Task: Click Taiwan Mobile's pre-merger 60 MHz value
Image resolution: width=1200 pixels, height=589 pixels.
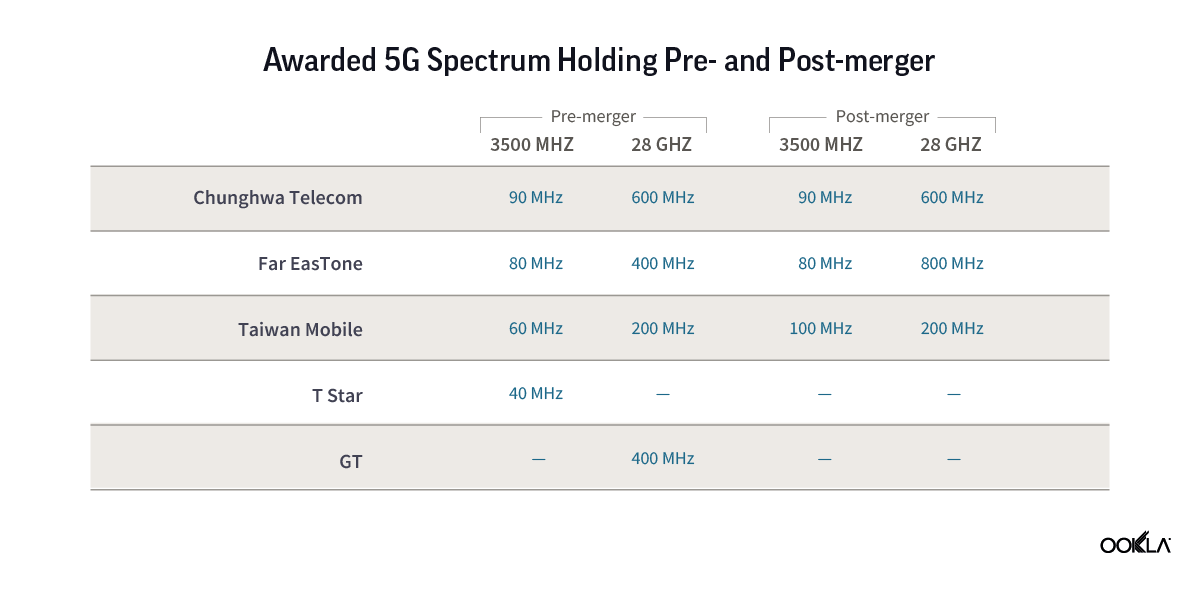Action: (x=536, y=329)
